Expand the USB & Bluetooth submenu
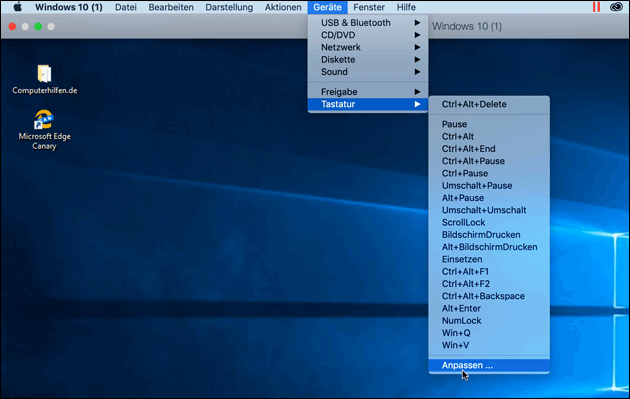This screenshot has height=399, width=630. click(x=368, y=23)
